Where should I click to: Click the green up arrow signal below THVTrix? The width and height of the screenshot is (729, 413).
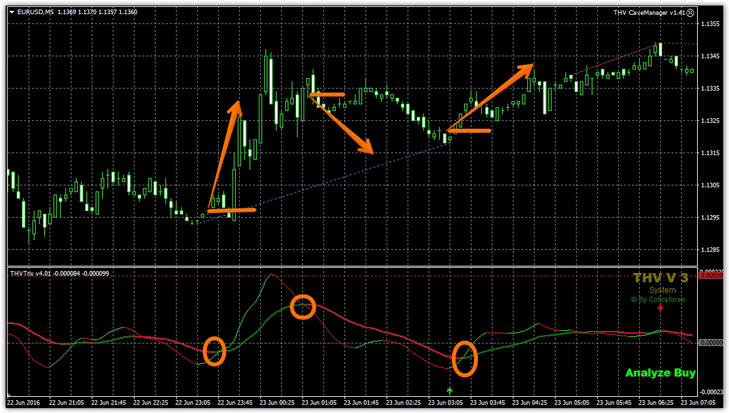pyautogui.click(x=449, y=391)
